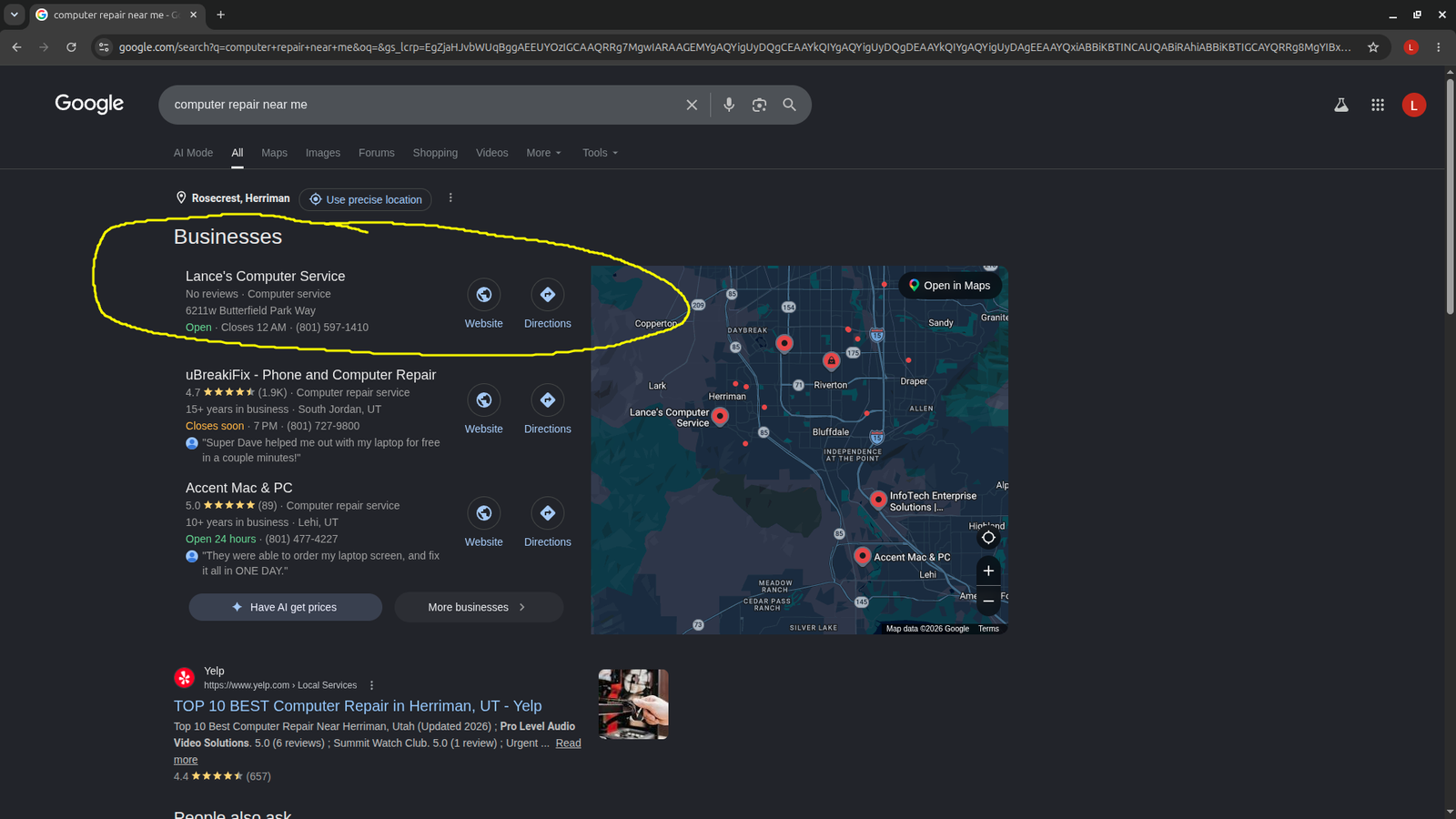The image size is (1456, 819).
Task: Switch to Images tab
Action: tap(323, 153)
